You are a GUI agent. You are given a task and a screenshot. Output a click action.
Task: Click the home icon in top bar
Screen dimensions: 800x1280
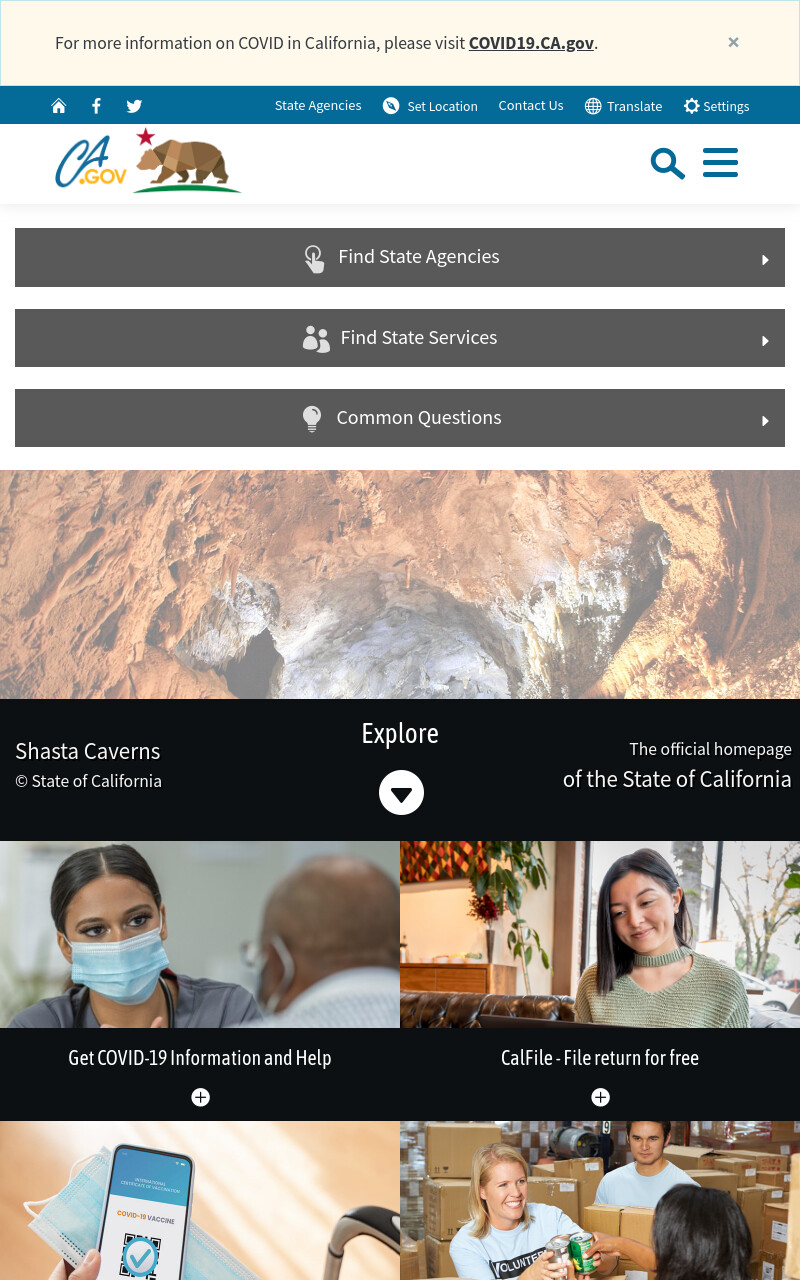pyautogui.click(x=59, y=106)
